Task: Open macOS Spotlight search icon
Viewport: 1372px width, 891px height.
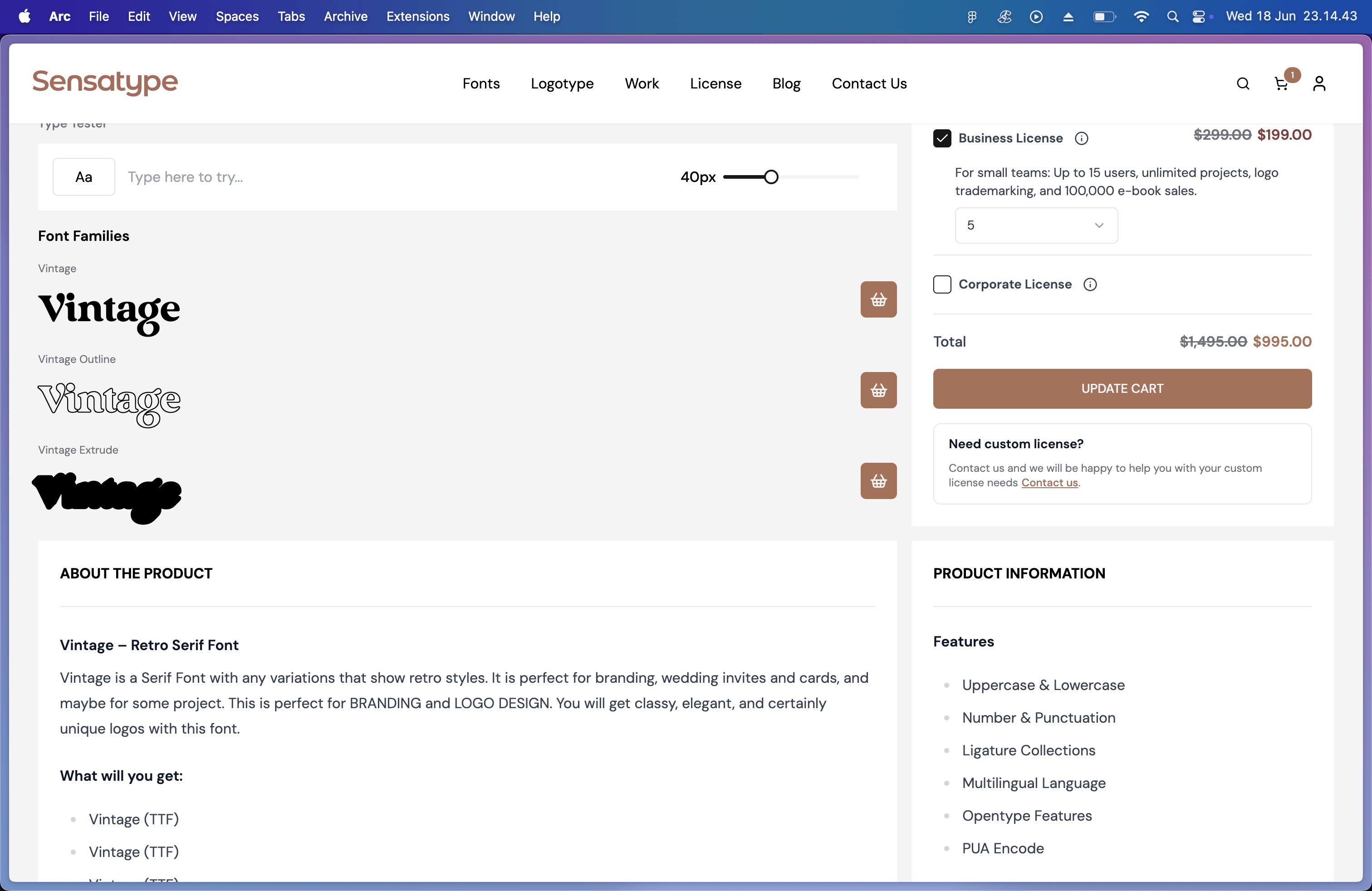Action: (x=1172, y=17)
